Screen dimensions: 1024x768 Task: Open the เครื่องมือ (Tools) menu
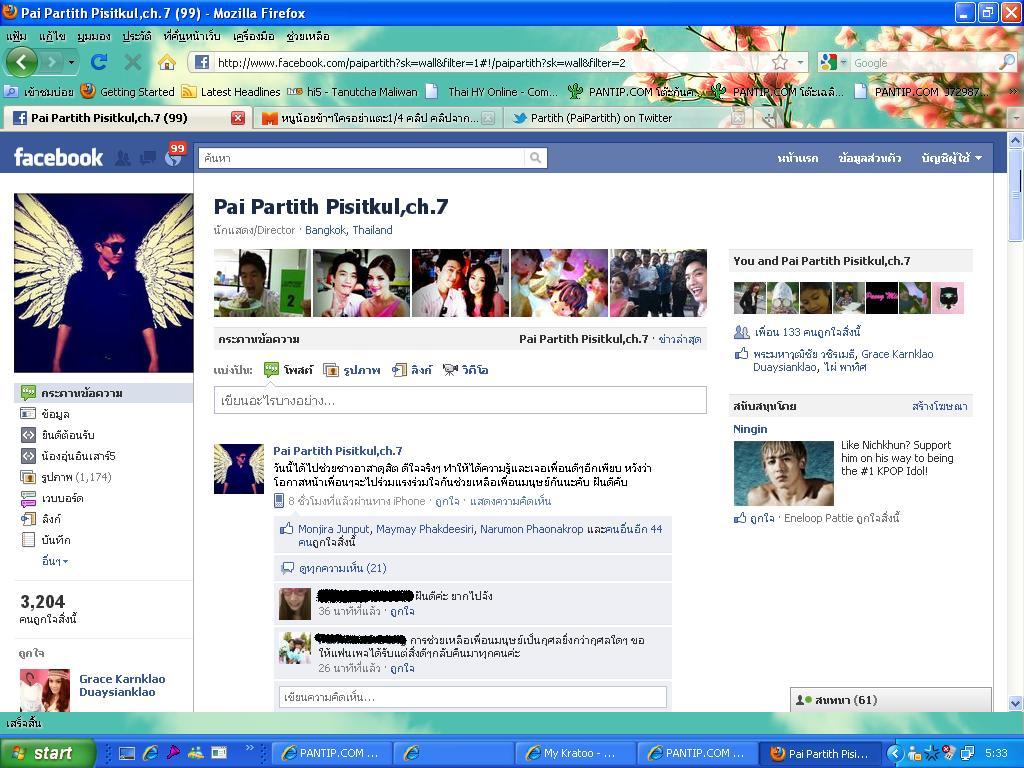pos(254,37)
